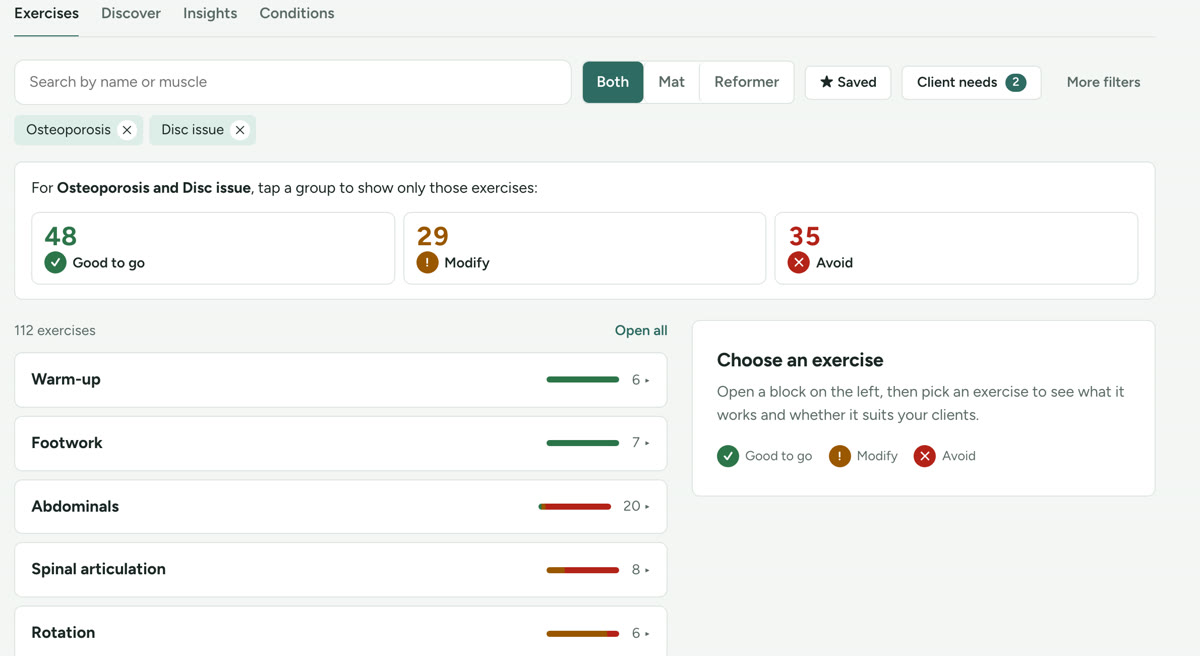Open the Insights tab
This screenshot has height=656, width=1200.
[x=210, y=13]
